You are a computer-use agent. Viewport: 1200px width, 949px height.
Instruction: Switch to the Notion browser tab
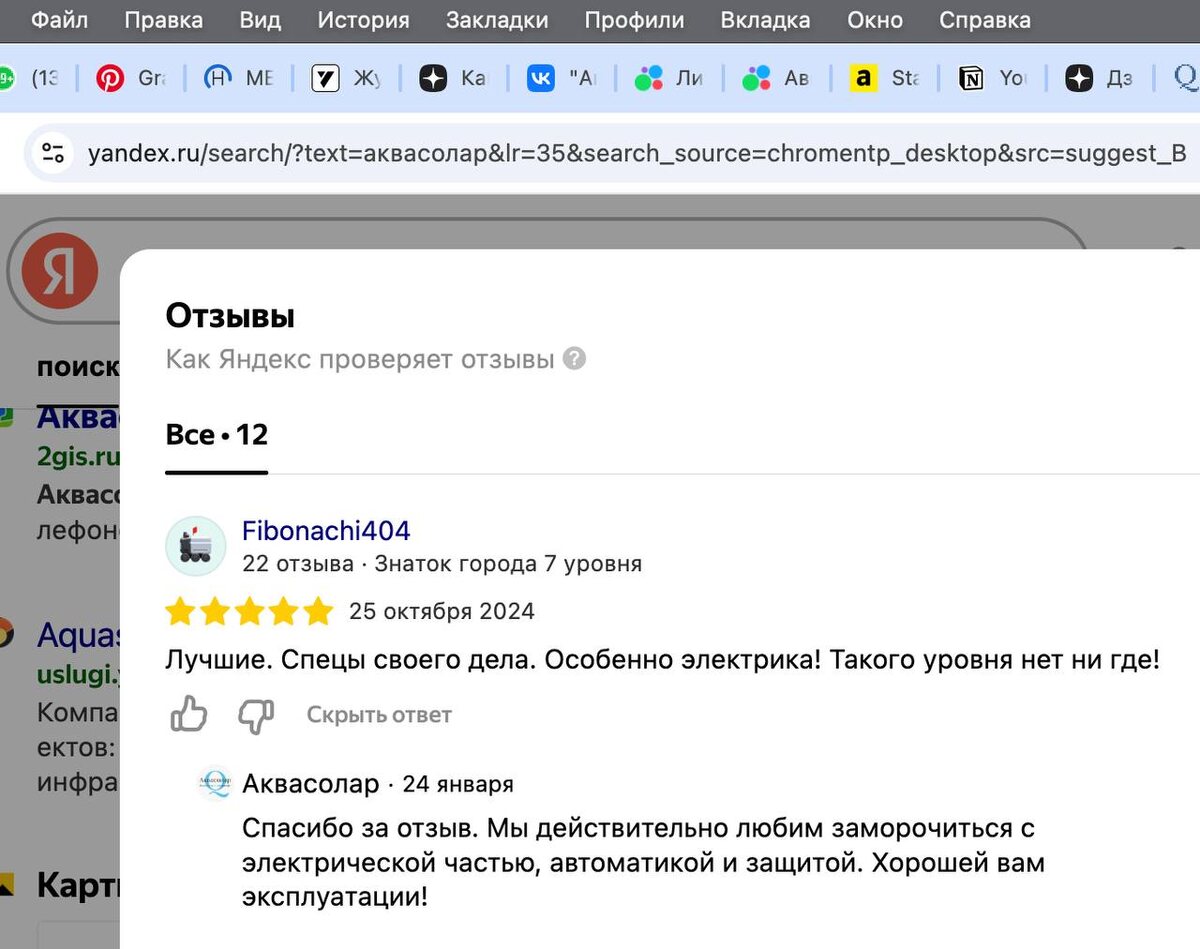[x=993, y=78]
